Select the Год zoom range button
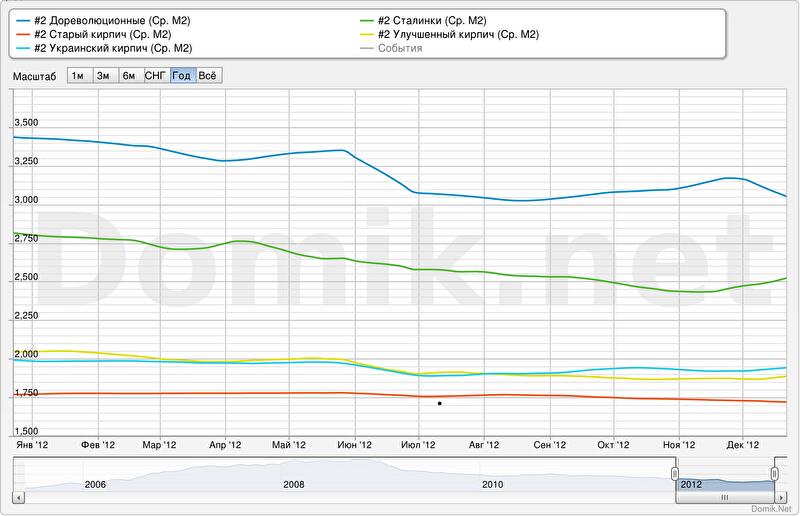Screen dimensions: 800x516 [x=182, y=76]
